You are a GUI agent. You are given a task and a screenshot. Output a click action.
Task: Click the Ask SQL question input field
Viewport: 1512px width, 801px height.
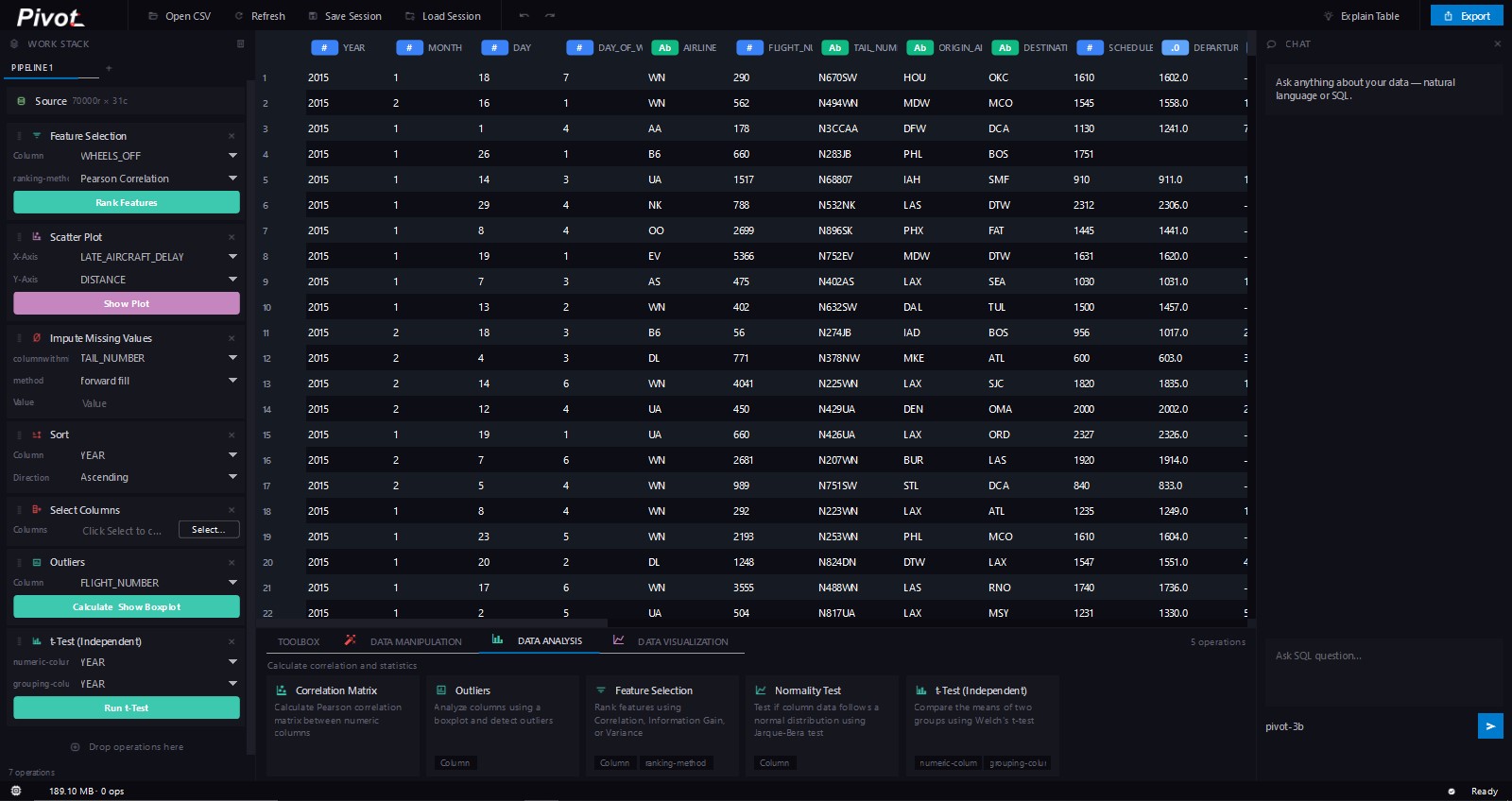pos(1383,673)
